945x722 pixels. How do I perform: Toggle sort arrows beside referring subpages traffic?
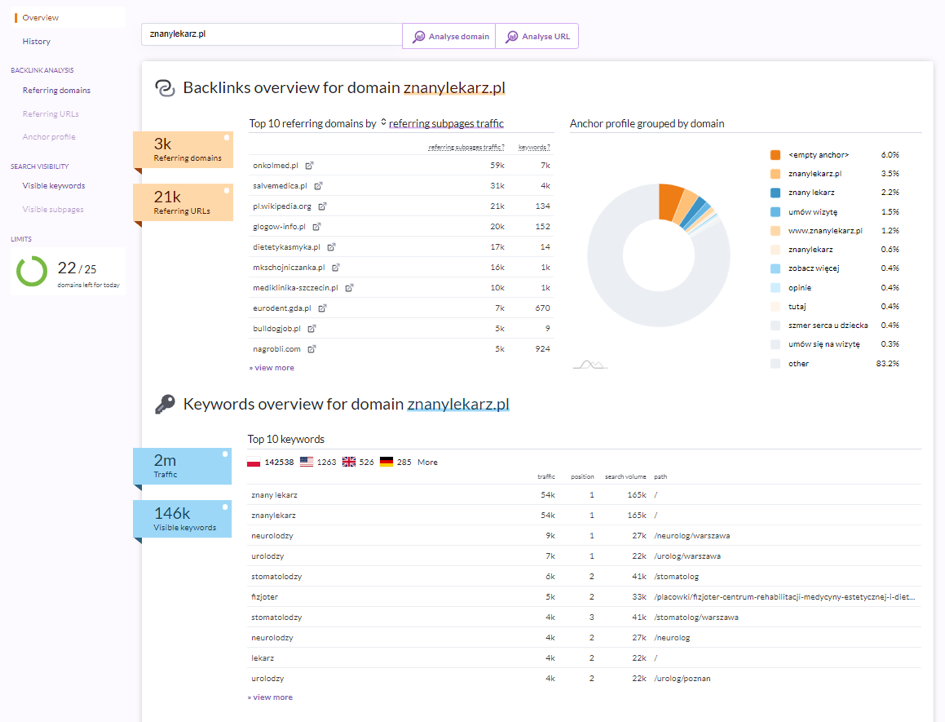[383, 123]
